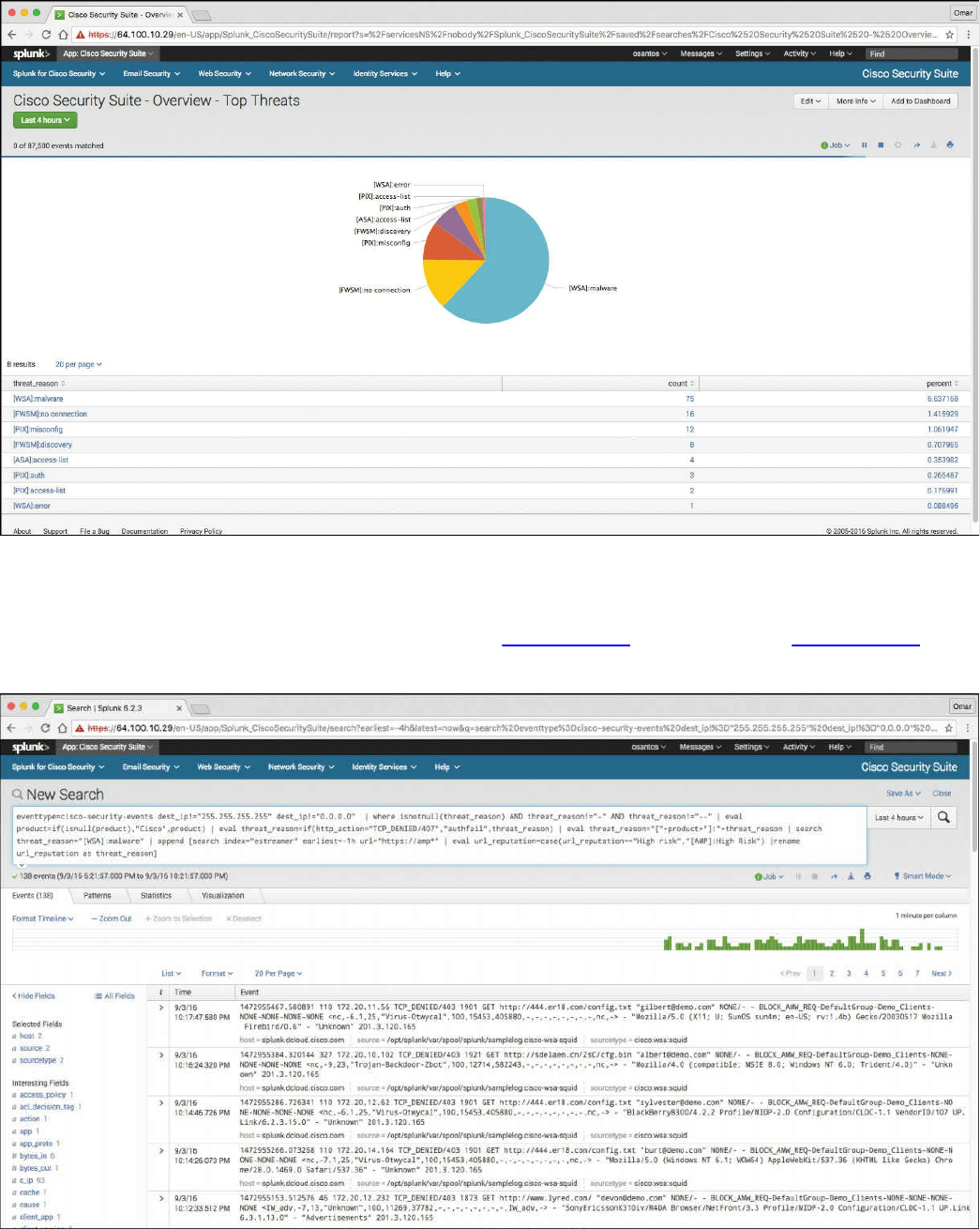The width and height of the screenshot is (980, 1229).
Task: Click share icon in Top Threats window
Action: (x=916, y=145)
